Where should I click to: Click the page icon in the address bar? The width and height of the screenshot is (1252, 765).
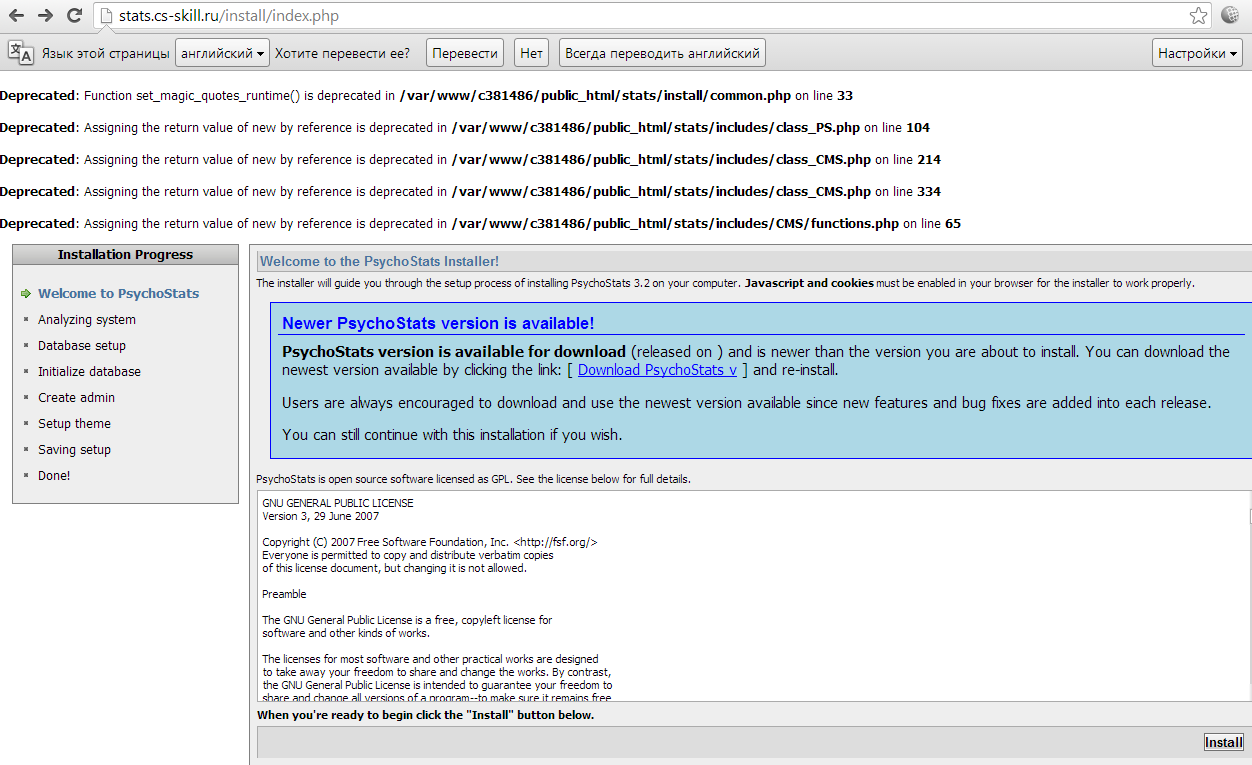pyautogui.click(x=107, y=16)
